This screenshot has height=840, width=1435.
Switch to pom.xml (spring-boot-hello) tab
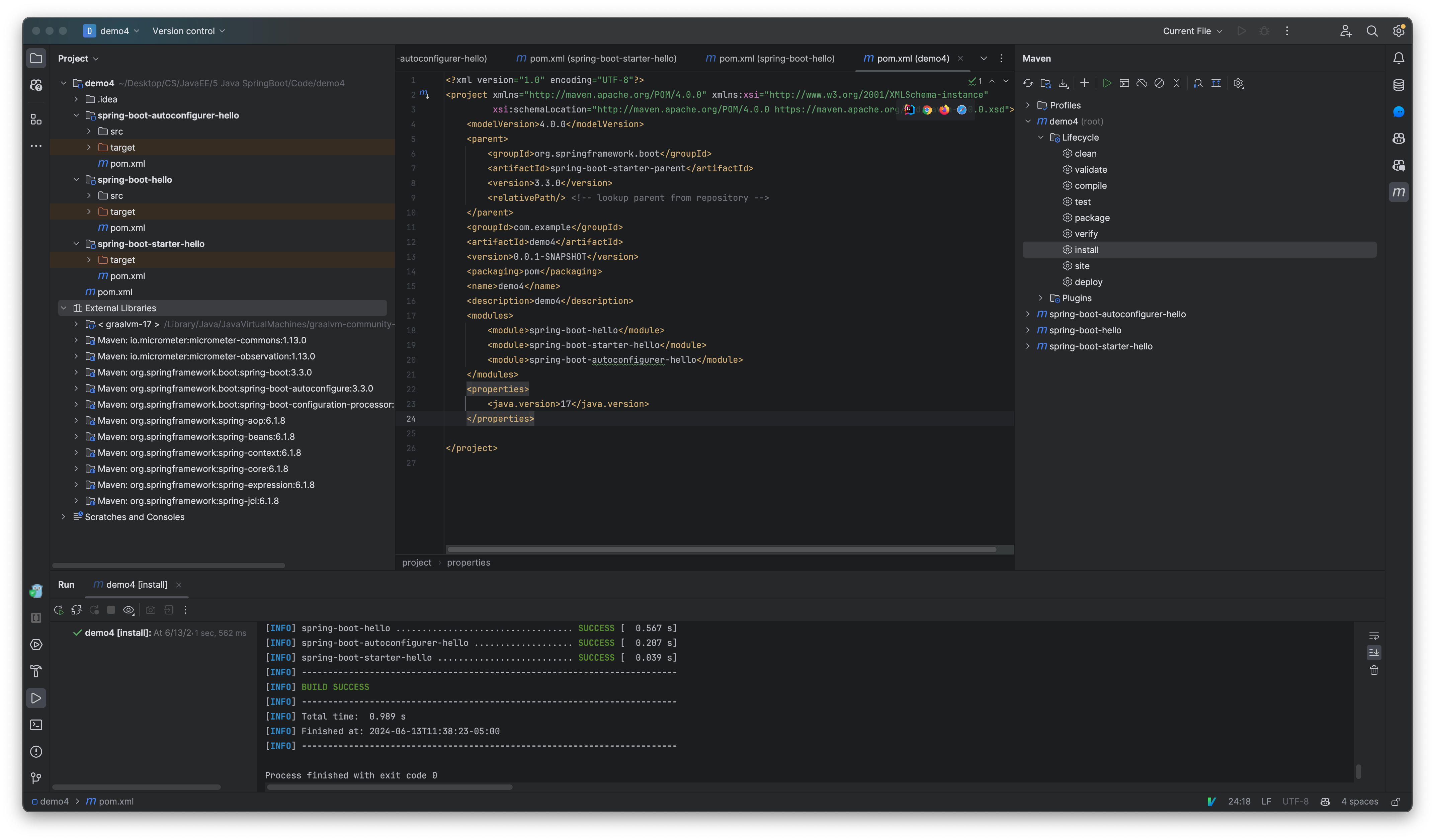pos(770,59)
